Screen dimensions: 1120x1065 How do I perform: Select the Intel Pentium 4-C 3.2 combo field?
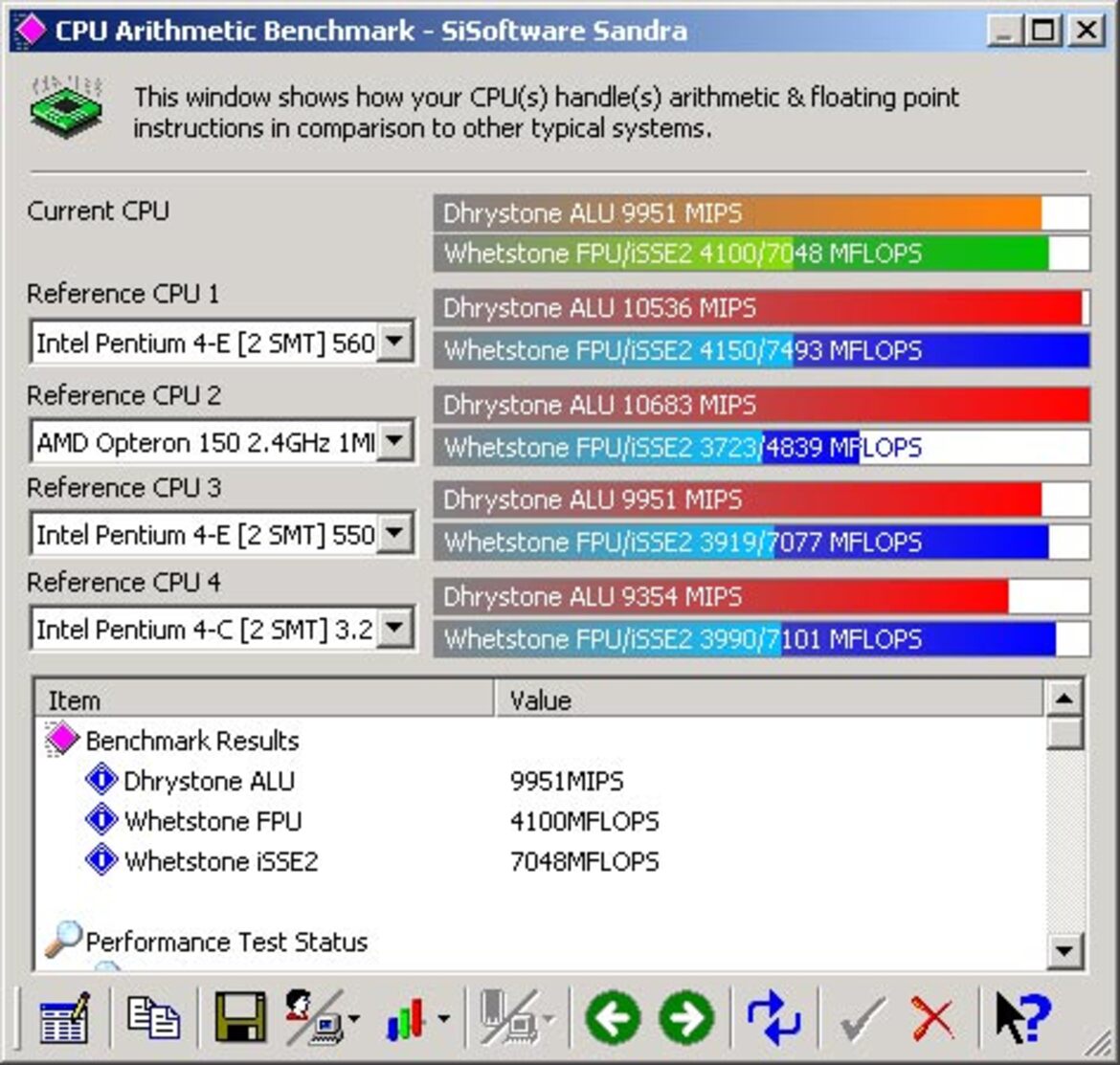click(x=221, y=629)
